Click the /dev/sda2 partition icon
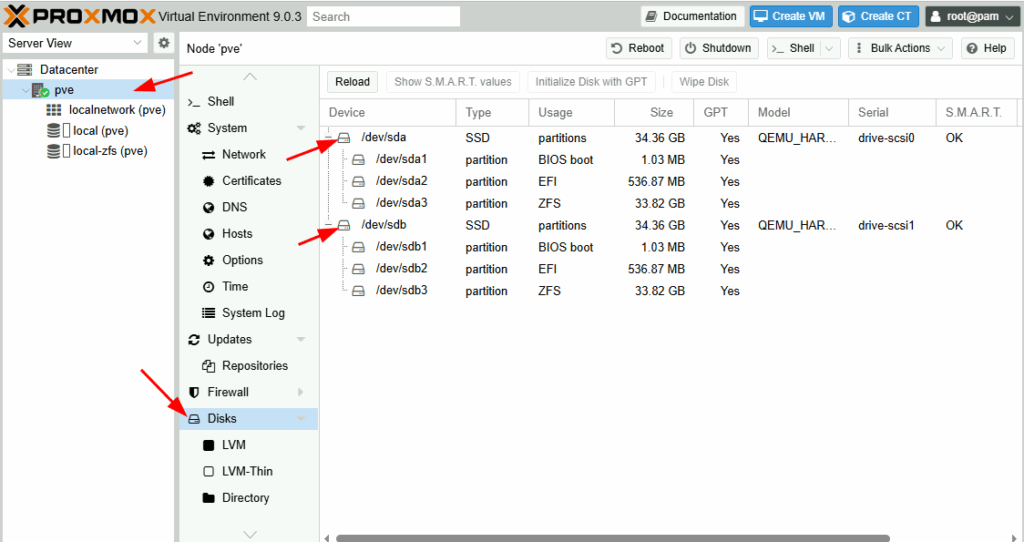 [x=359, y=182]
